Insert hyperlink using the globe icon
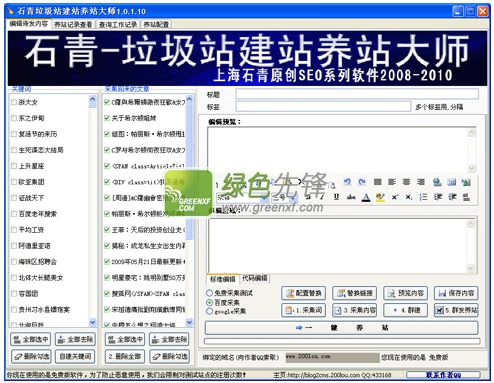This screenshot has height=383, width=494. (x=437, y=182)
